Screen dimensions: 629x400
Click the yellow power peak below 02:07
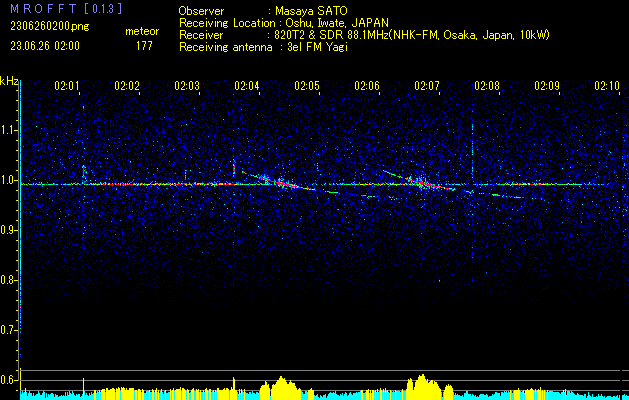(x=424, y=384)
